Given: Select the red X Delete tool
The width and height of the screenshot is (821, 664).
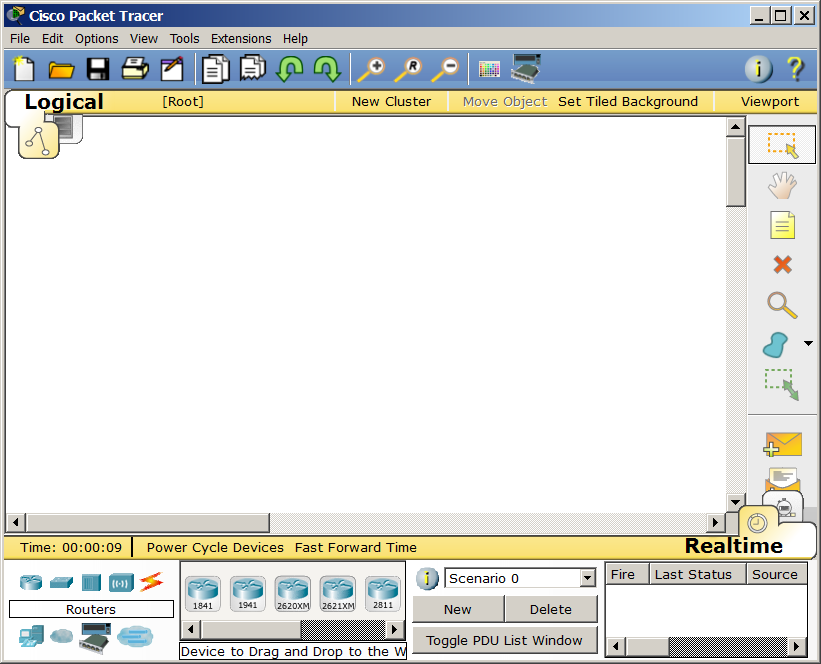Looking at the screenshot, I should 782,264.
